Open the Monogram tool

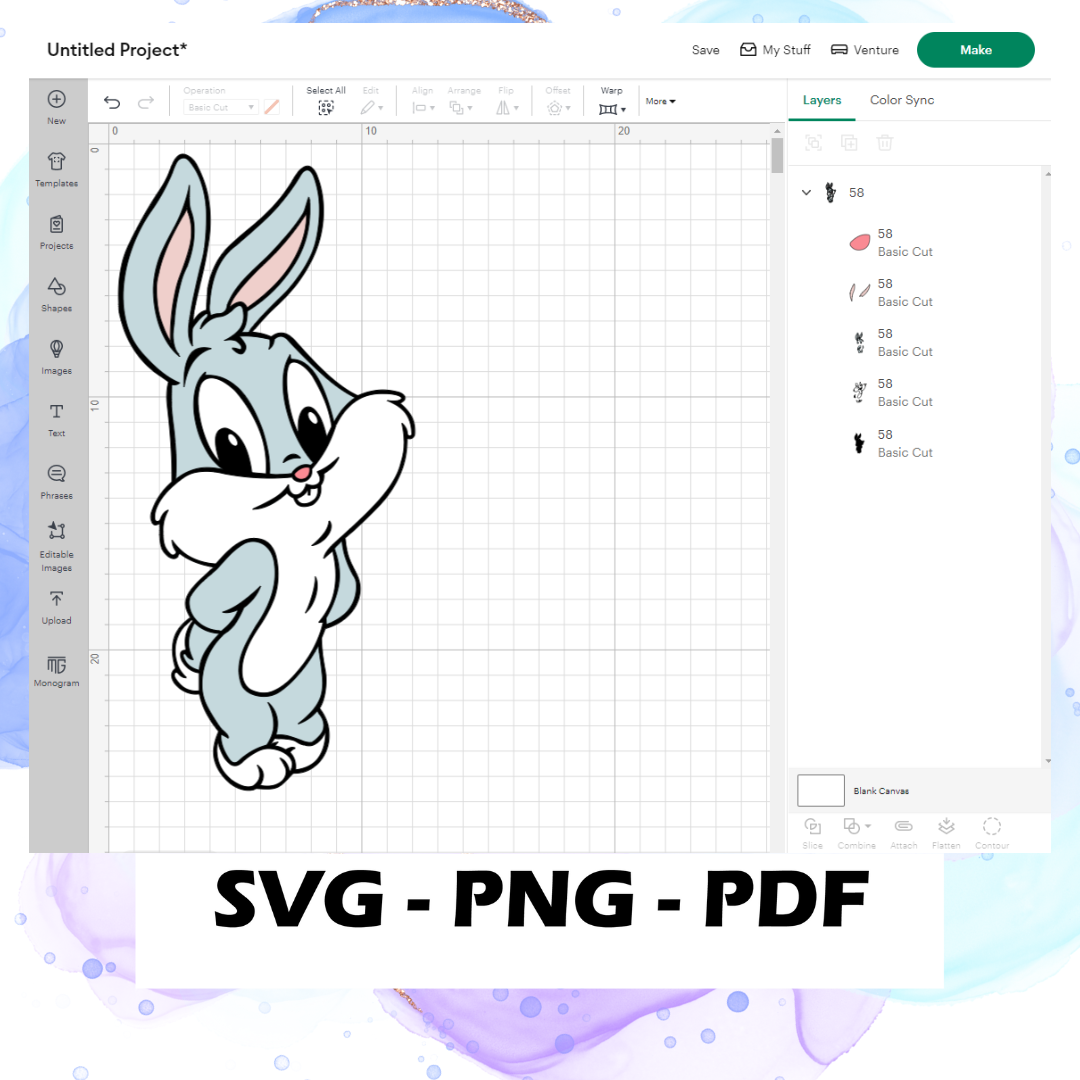56,671
